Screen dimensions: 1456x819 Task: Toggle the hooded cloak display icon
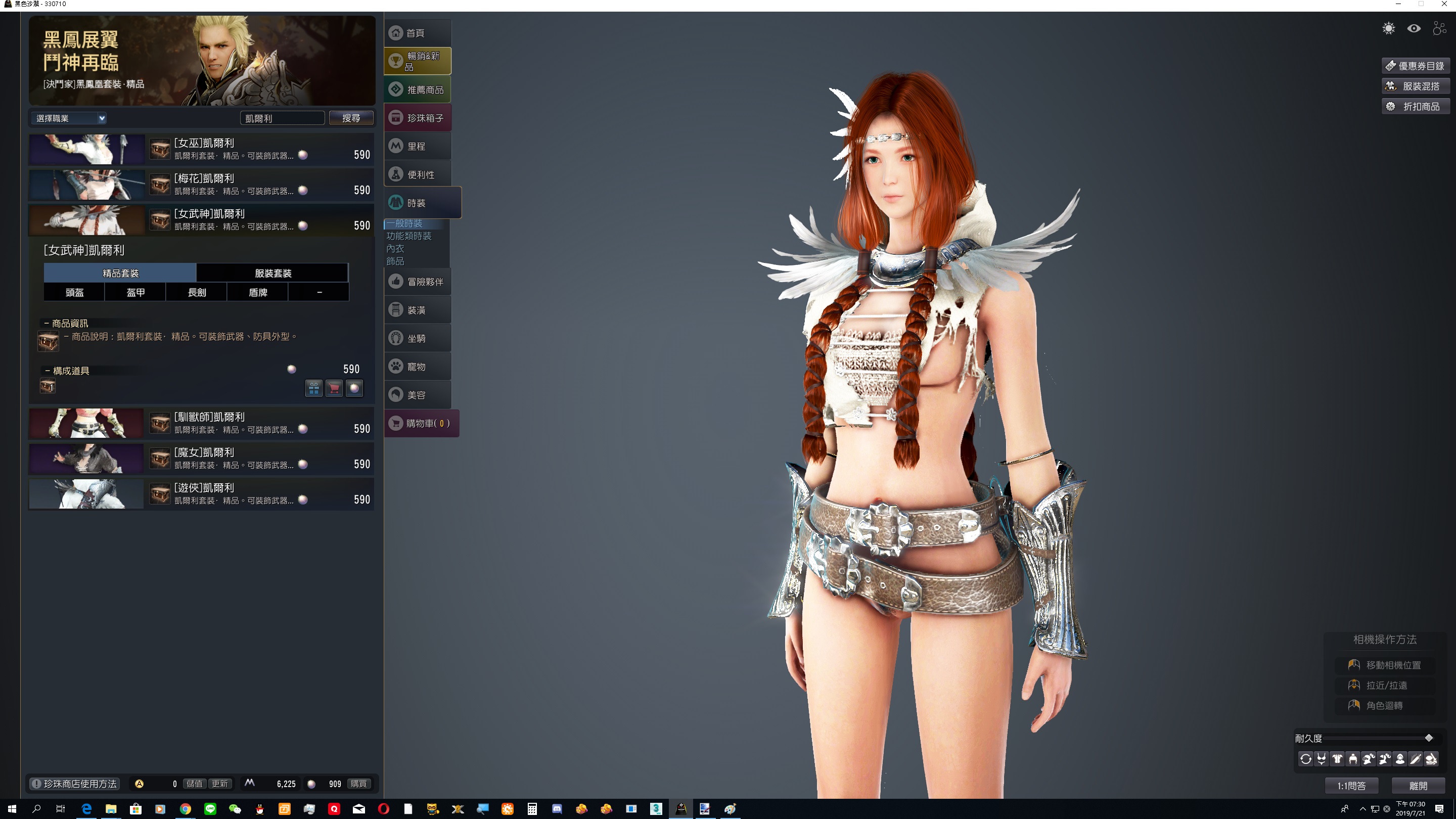point(1400,759)
